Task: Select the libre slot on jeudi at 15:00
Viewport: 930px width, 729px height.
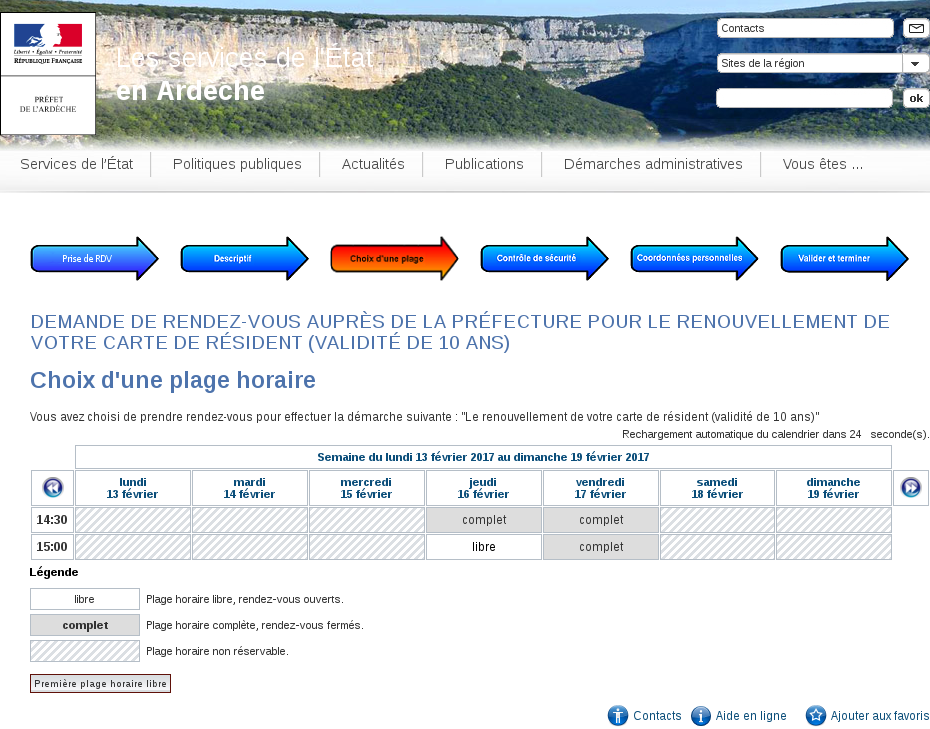Action: [484, 547]
